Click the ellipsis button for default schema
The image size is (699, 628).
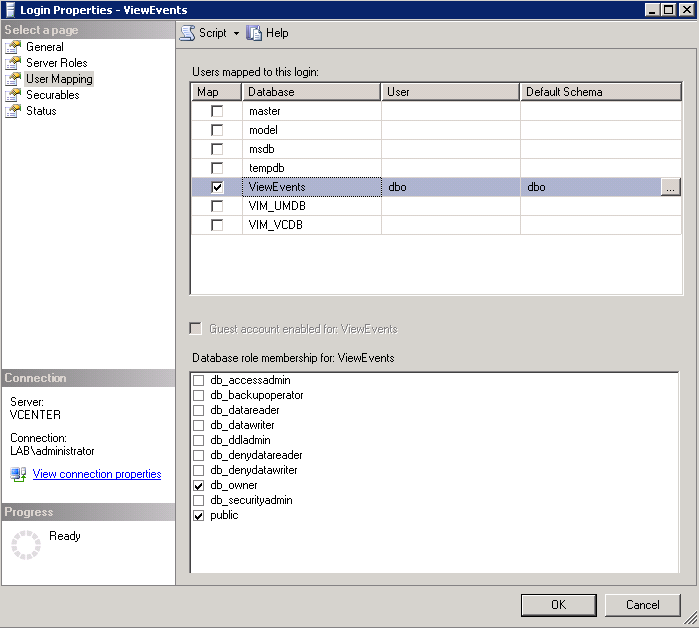(670, 187)
